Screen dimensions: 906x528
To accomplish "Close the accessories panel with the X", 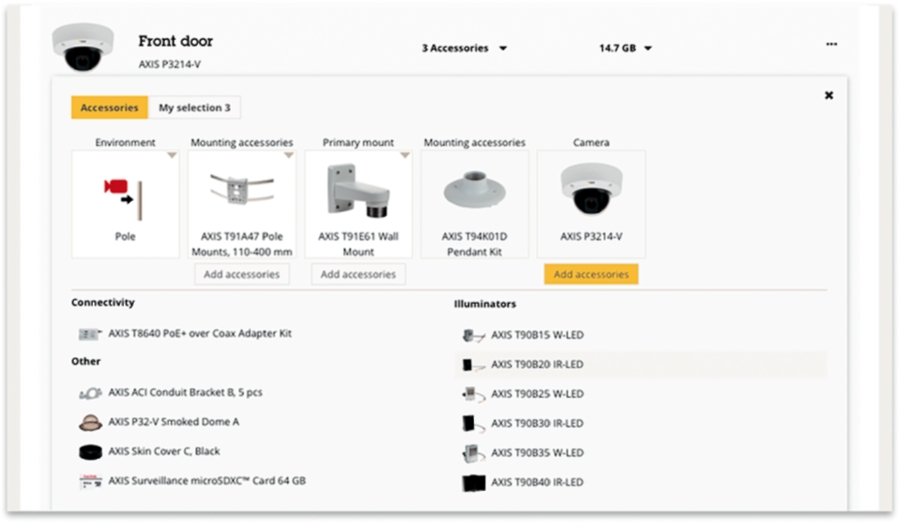I will (829, 95).
